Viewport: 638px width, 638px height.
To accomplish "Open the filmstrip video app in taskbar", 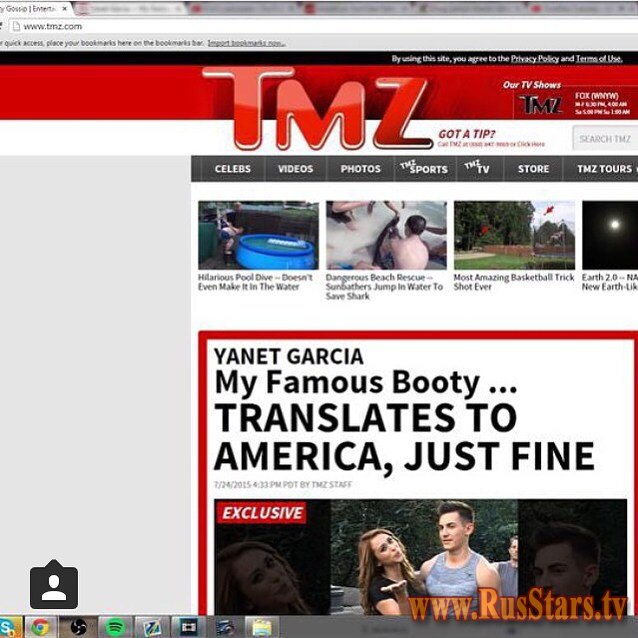I will tap(188, 627).
